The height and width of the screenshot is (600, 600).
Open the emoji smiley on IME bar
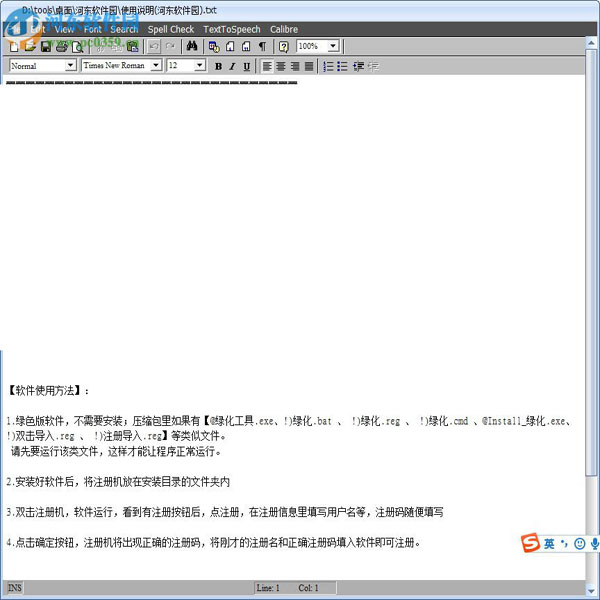click(x=580, y=544)
